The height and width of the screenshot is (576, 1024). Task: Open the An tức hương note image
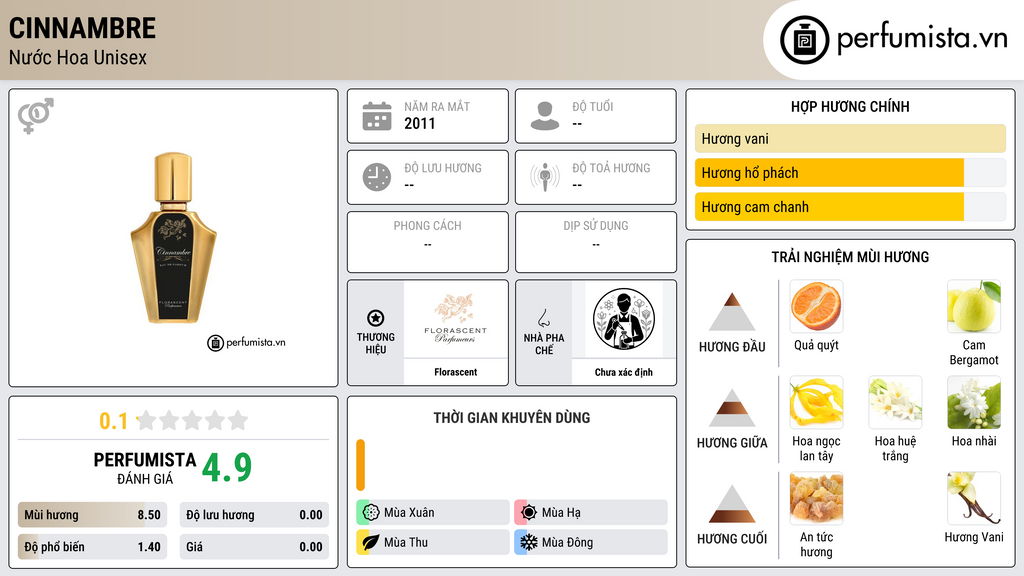click(x=816, y=498)
